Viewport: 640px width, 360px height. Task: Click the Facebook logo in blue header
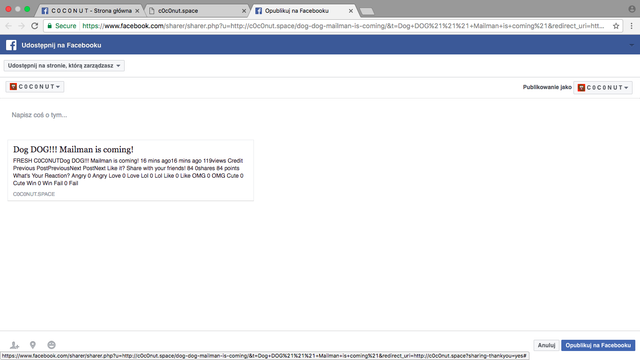point(11,45)
